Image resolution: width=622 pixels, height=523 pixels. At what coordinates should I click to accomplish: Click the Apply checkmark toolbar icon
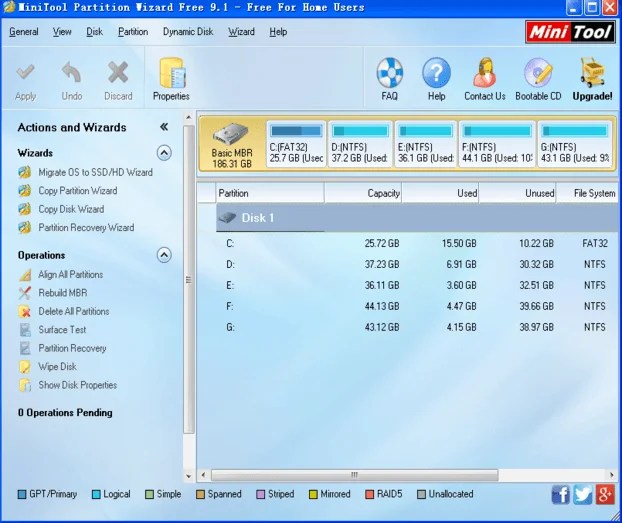coord(25,73)
